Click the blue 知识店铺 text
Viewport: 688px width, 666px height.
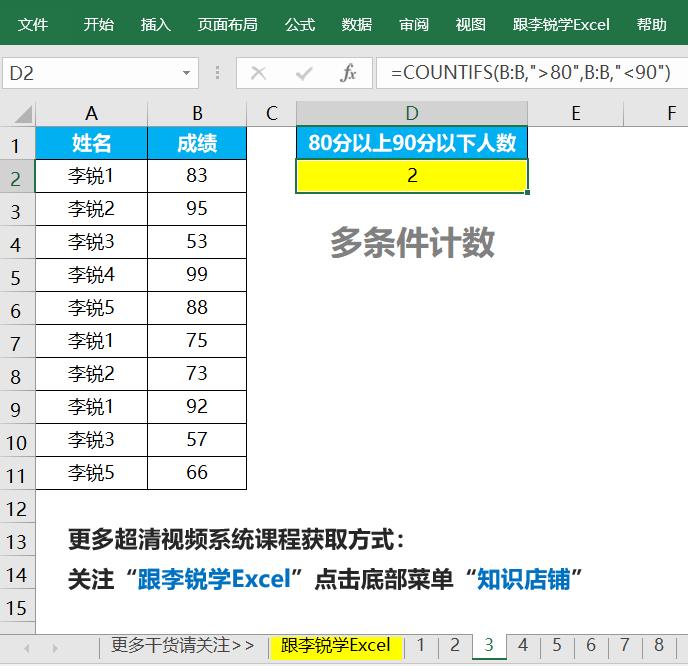click(x=523, y=579)
